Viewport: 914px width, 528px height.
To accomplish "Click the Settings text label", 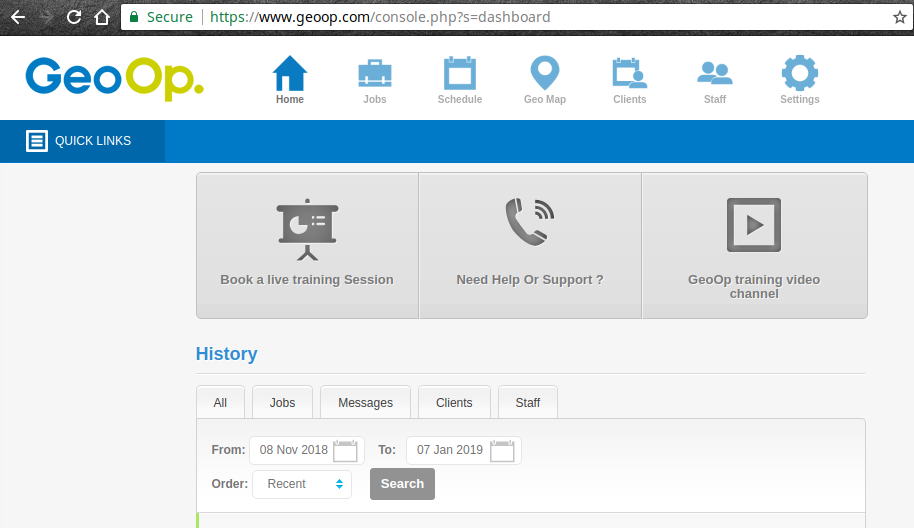I will coord(800,100).
